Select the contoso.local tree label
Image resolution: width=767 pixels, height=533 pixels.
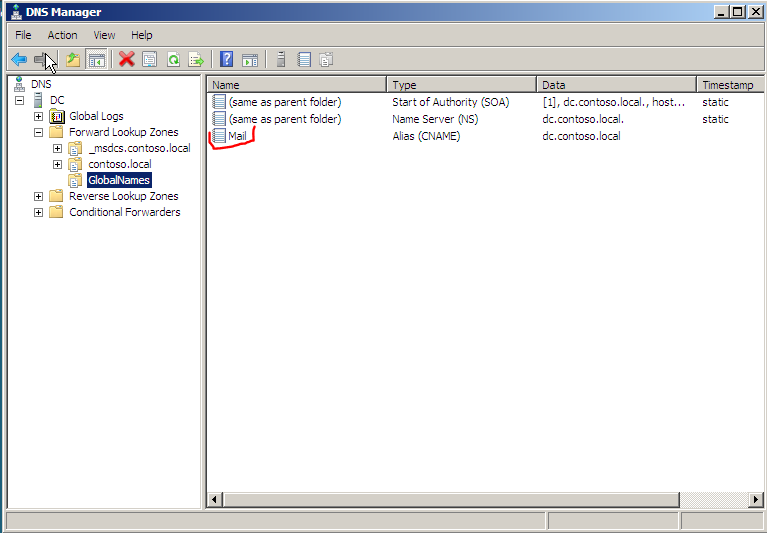[120, 164]
